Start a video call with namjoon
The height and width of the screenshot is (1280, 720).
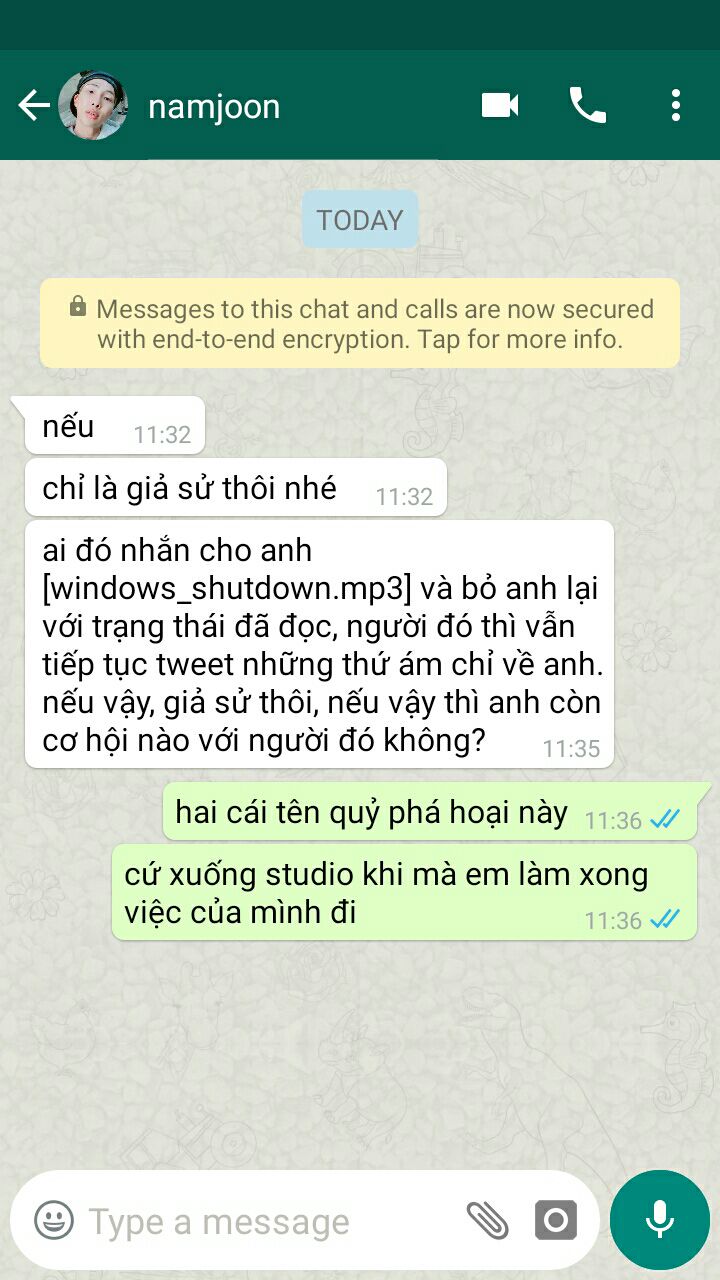coord(500,105)
